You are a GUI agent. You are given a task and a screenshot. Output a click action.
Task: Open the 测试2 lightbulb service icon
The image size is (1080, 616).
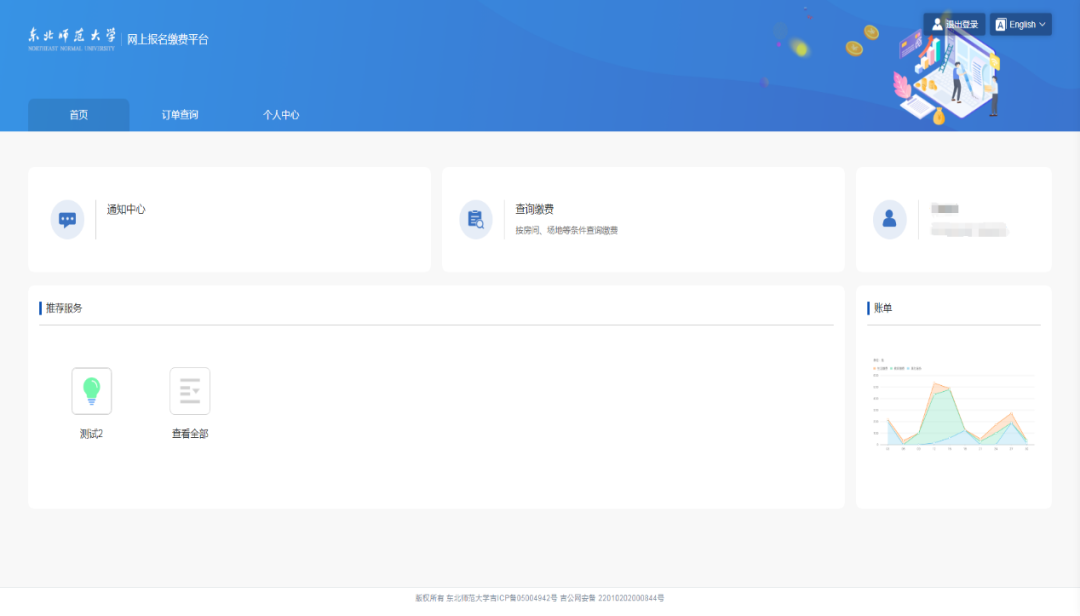[91, 391]
